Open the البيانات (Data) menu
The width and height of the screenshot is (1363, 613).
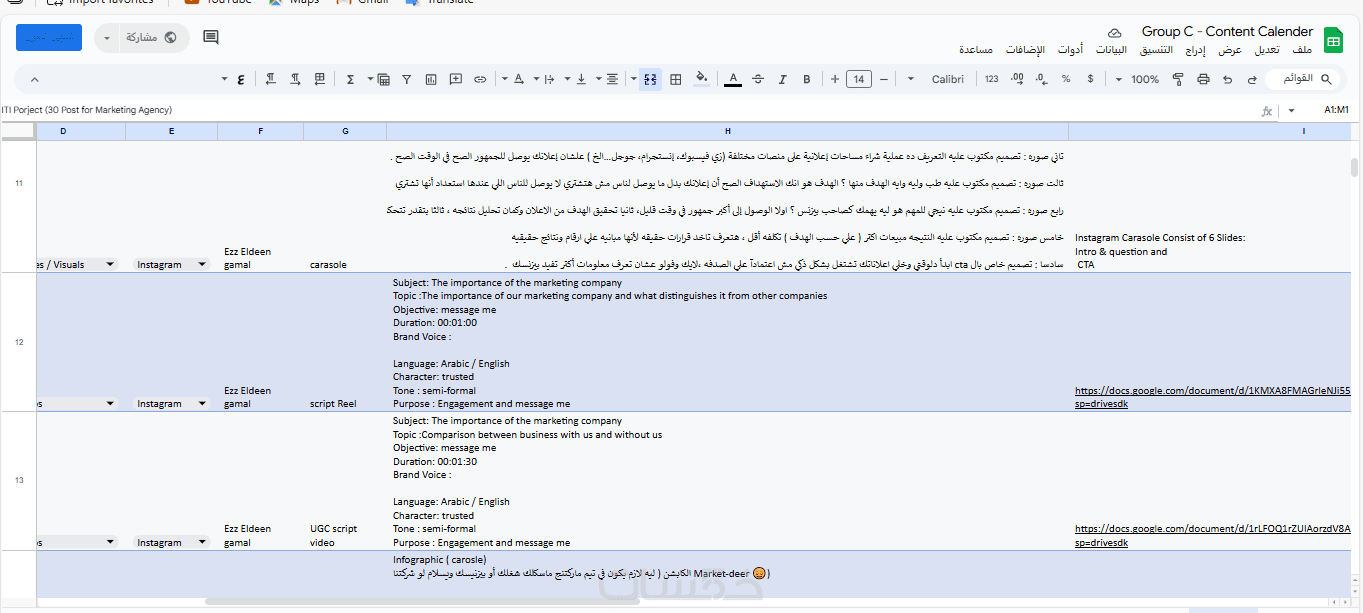tap(1111, 50)
